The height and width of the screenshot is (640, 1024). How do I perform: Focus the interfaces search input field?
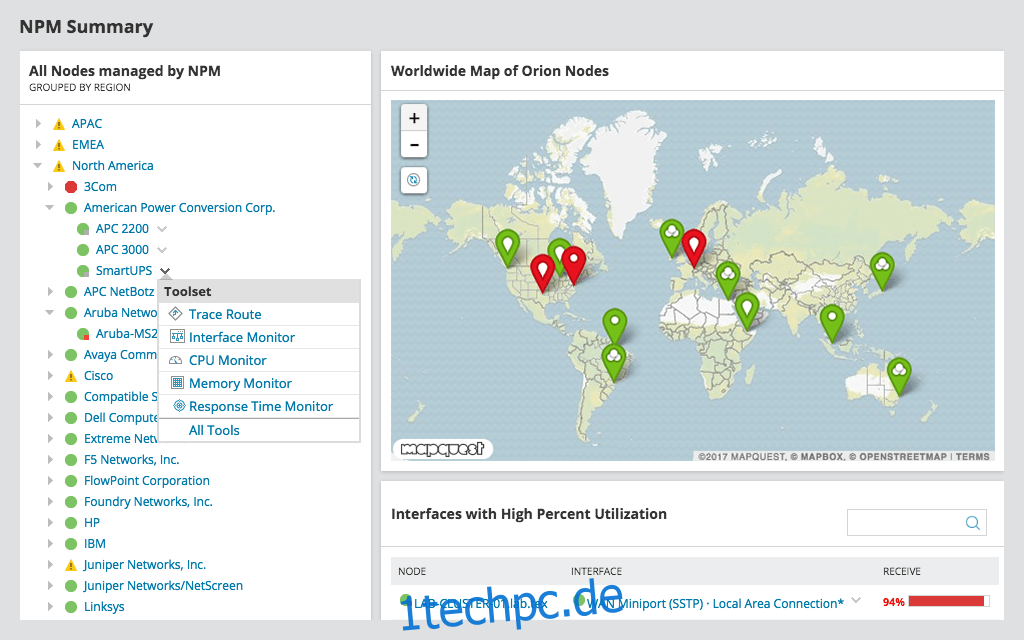917,522
